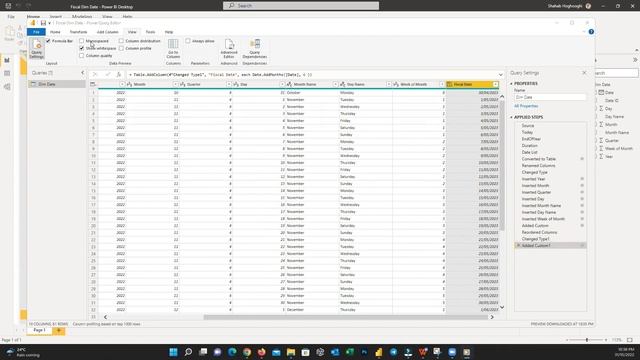
Task: Switch to Data view in Power BI sidebar
Action: tap(7, 73)
